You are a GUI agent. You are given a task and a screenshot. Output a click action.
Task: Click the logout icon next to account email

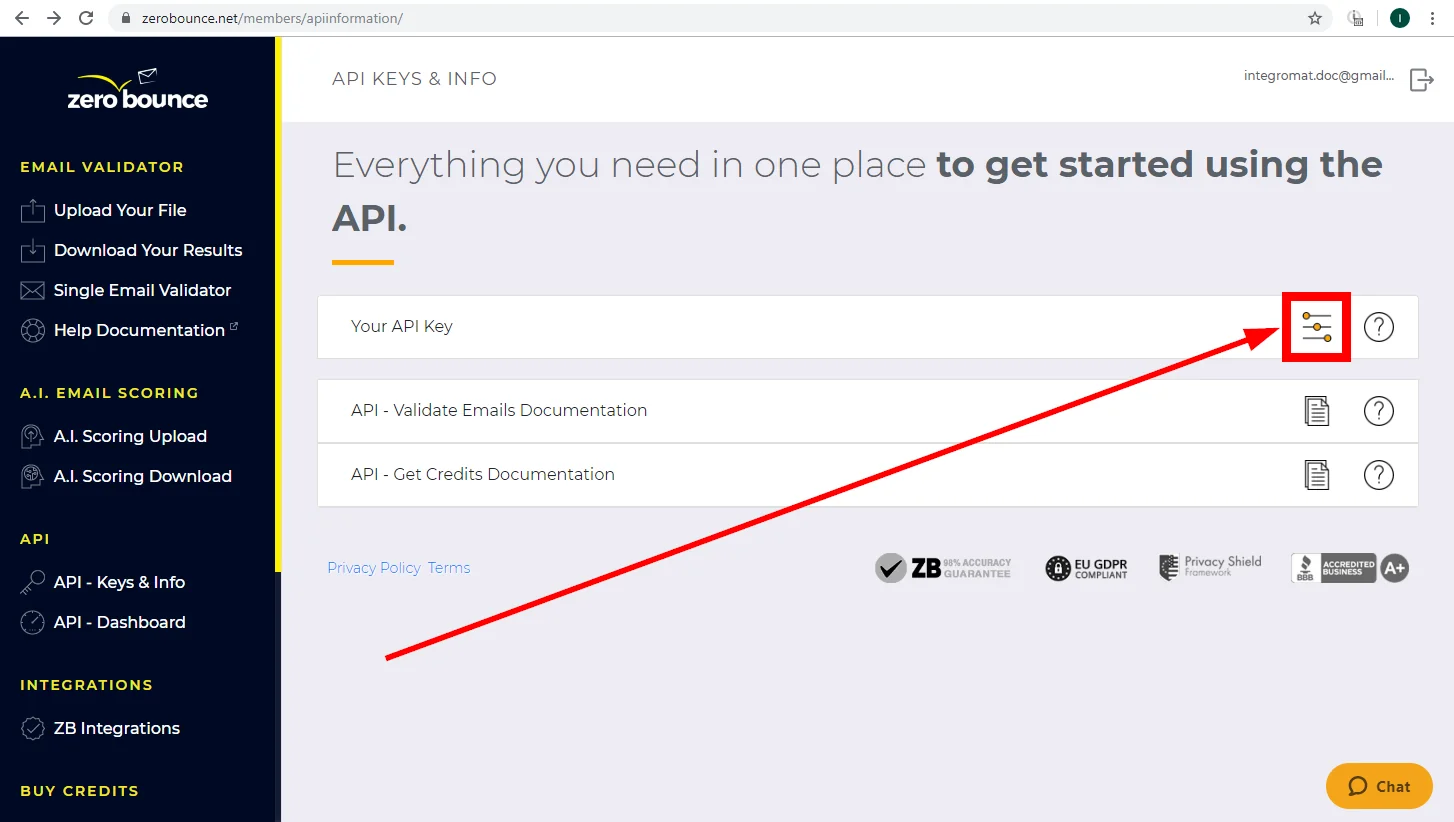pyautogui.click(x=1421, y=80)
